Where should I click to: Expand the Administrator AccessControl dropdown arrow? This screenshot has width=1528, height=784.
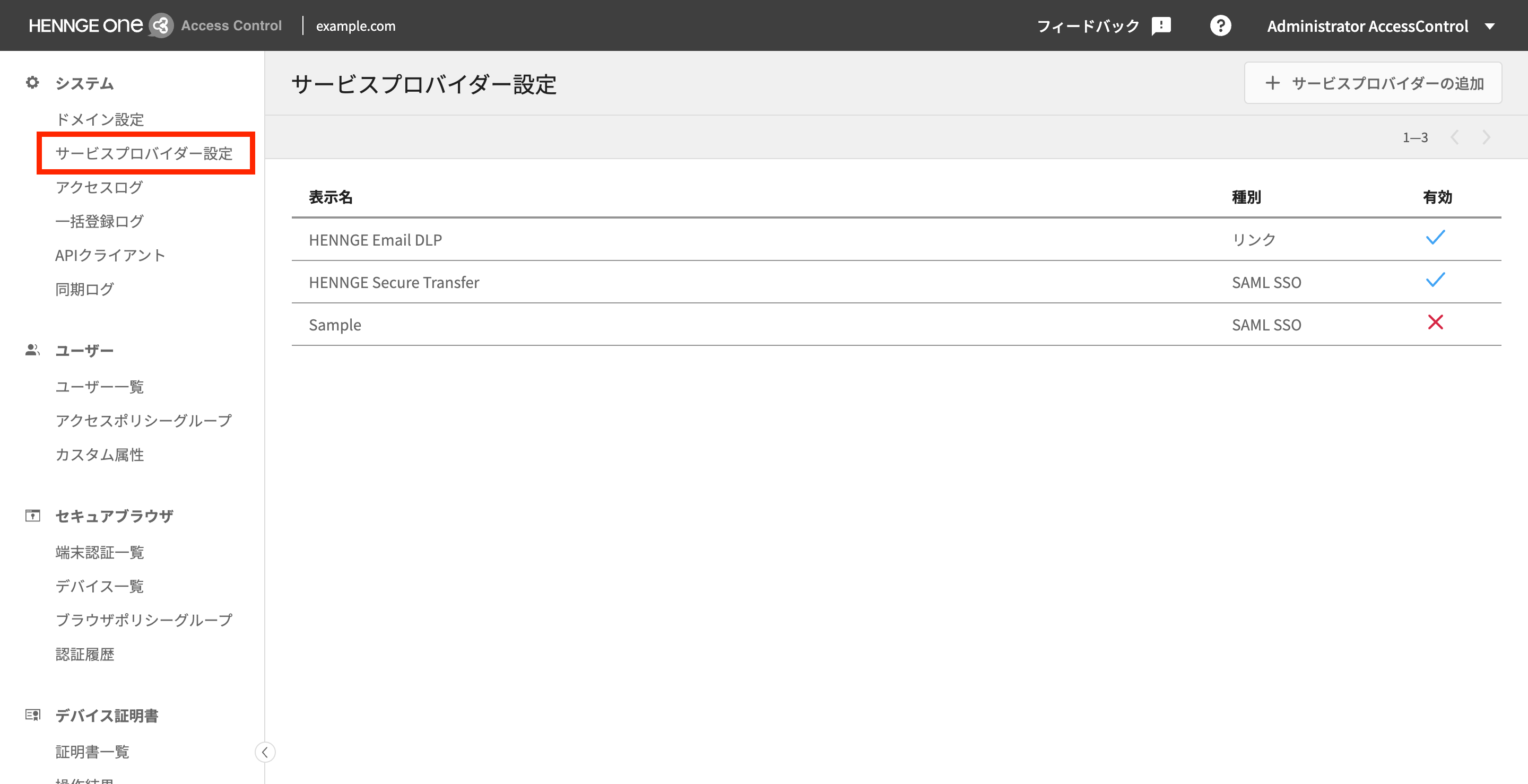coord(1489,26)
